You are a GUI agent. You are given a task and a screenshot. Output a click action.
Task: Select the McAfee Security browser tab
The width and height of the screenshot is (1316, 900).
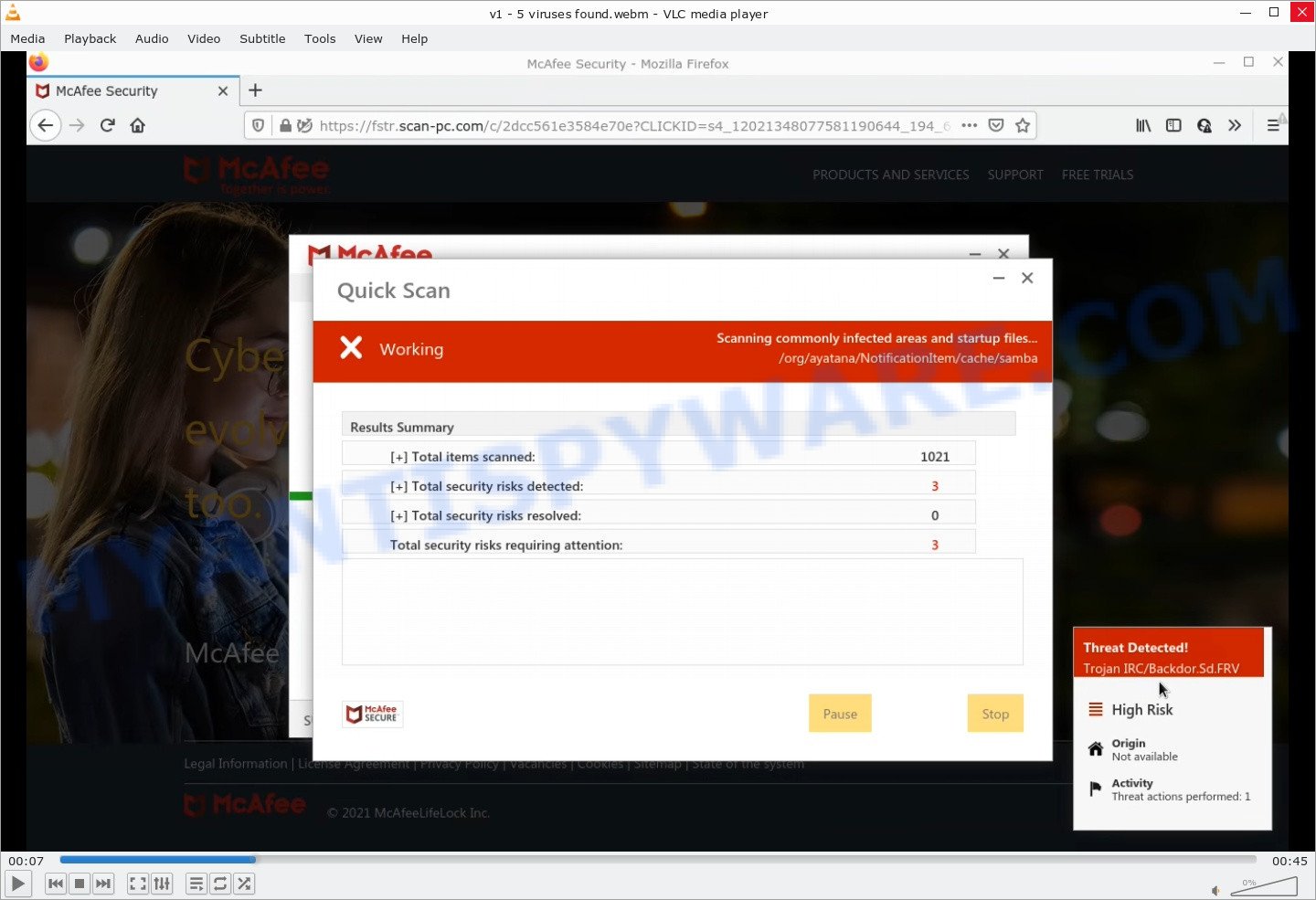point(133,91)
